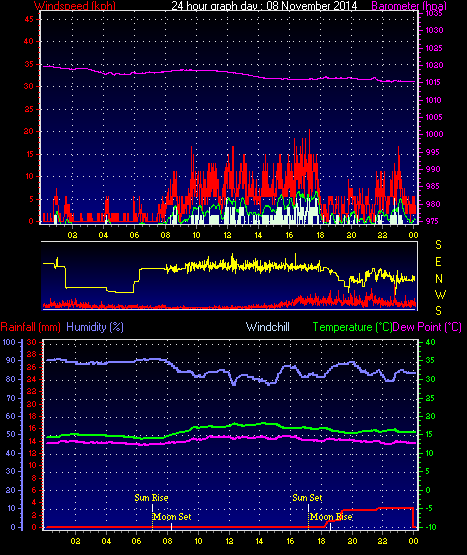This screenshot has width=467, height=555.
Task: Click the -5 temperature scale value
Action: (x=428, y=508)
